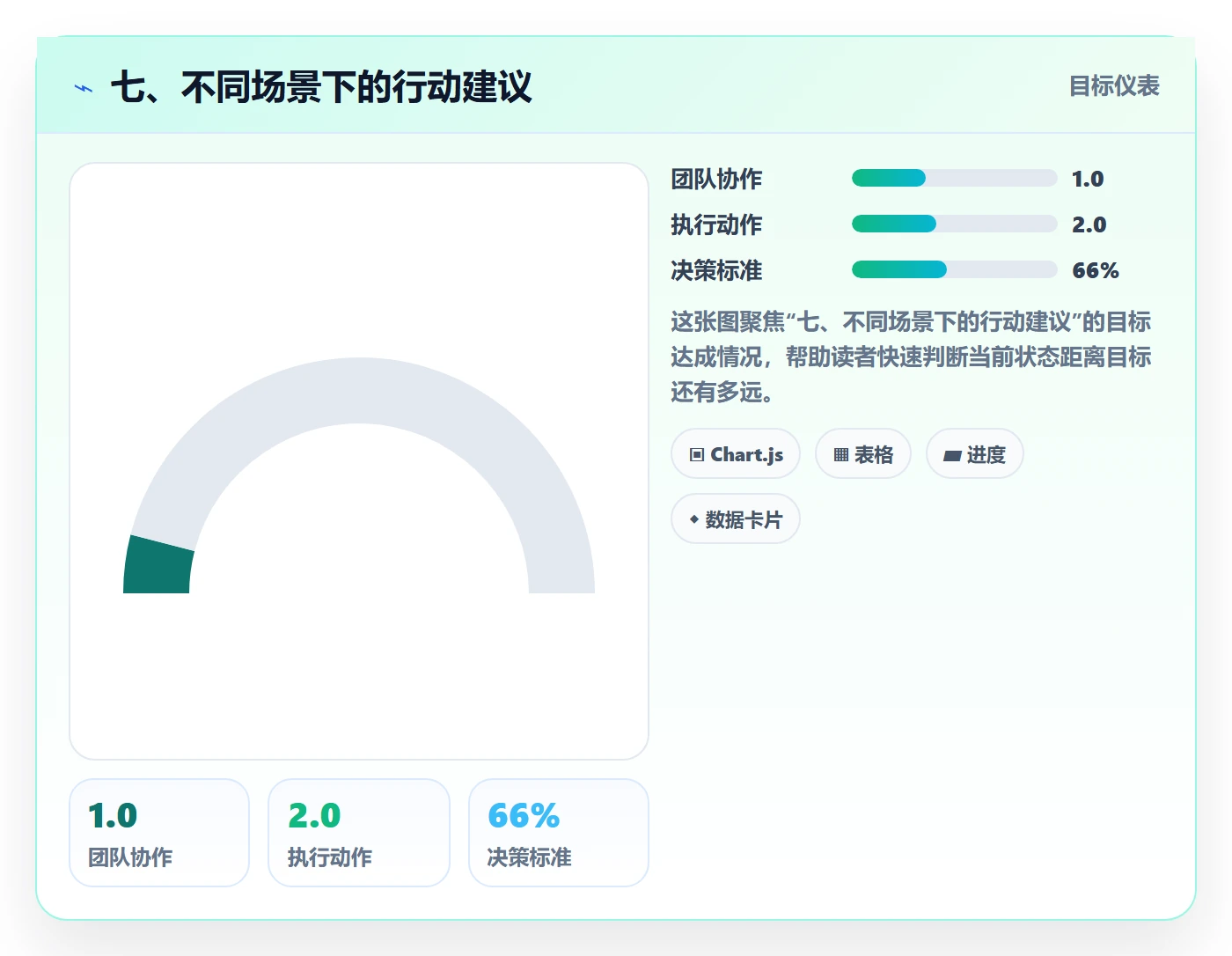Click the bar icon in the 进度 tag
Viewport: 1232px width, 956px height.
952,456
